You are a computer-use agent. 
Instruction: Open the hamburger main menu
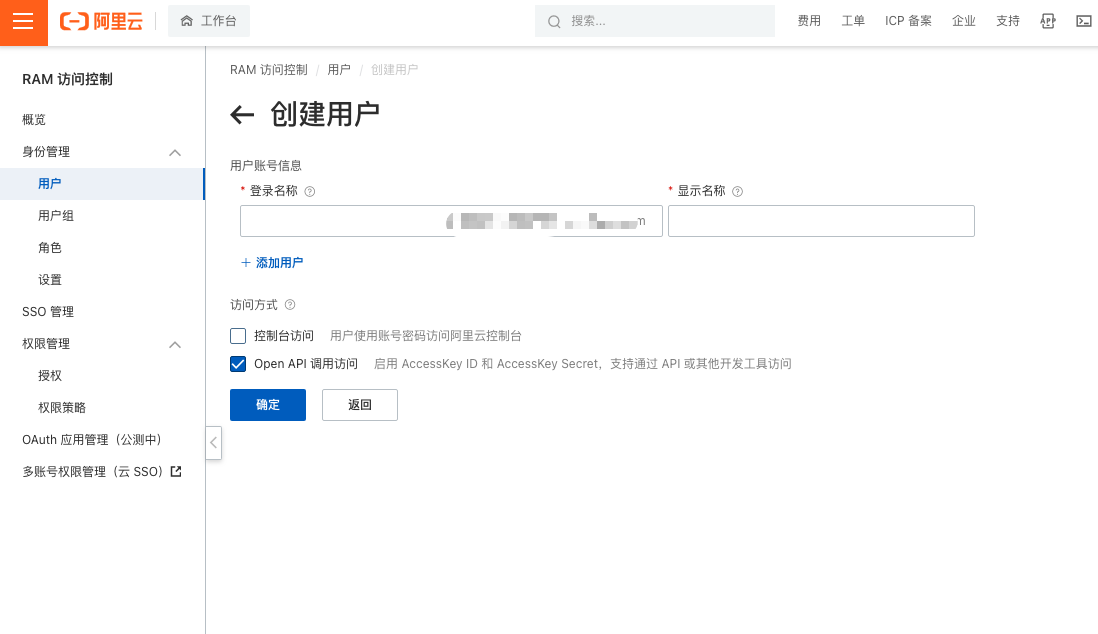(24, 22)
